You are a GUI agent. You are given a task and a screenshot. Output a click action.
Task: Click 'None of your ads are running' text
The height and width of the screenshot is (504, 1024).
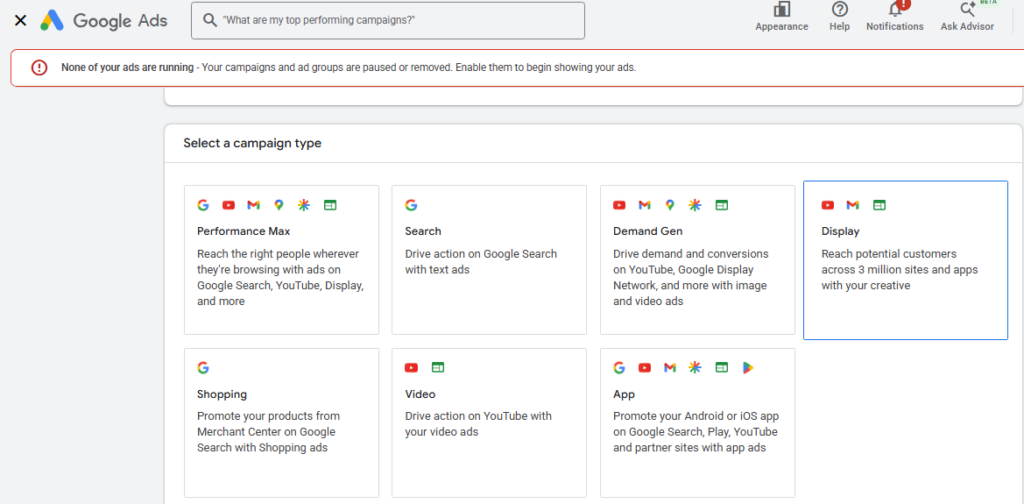coord(127,67)
